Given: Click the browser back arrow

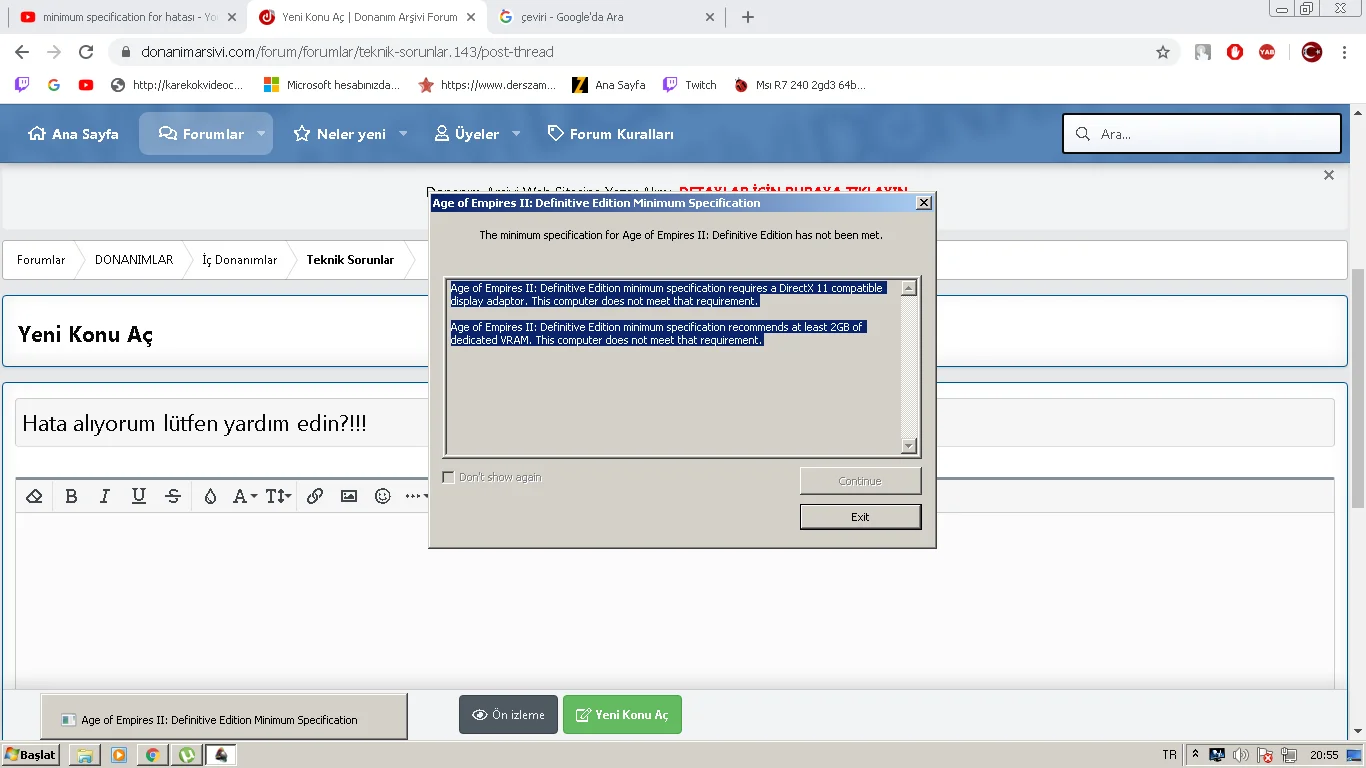Looking at the screenshot, I should [x=22, y=52].
